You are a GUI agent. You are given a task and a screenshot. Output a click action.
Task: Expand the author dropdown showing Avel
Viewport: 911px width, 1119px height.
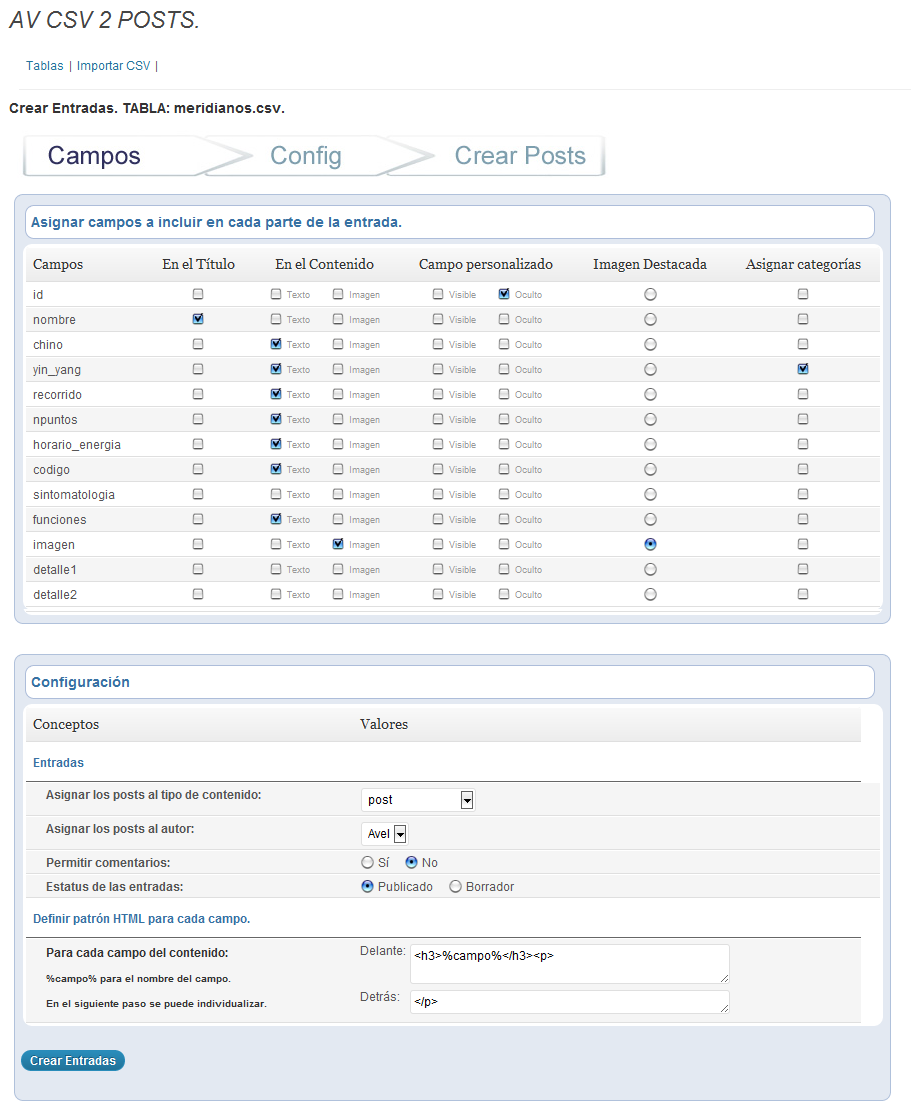(385, 834)
